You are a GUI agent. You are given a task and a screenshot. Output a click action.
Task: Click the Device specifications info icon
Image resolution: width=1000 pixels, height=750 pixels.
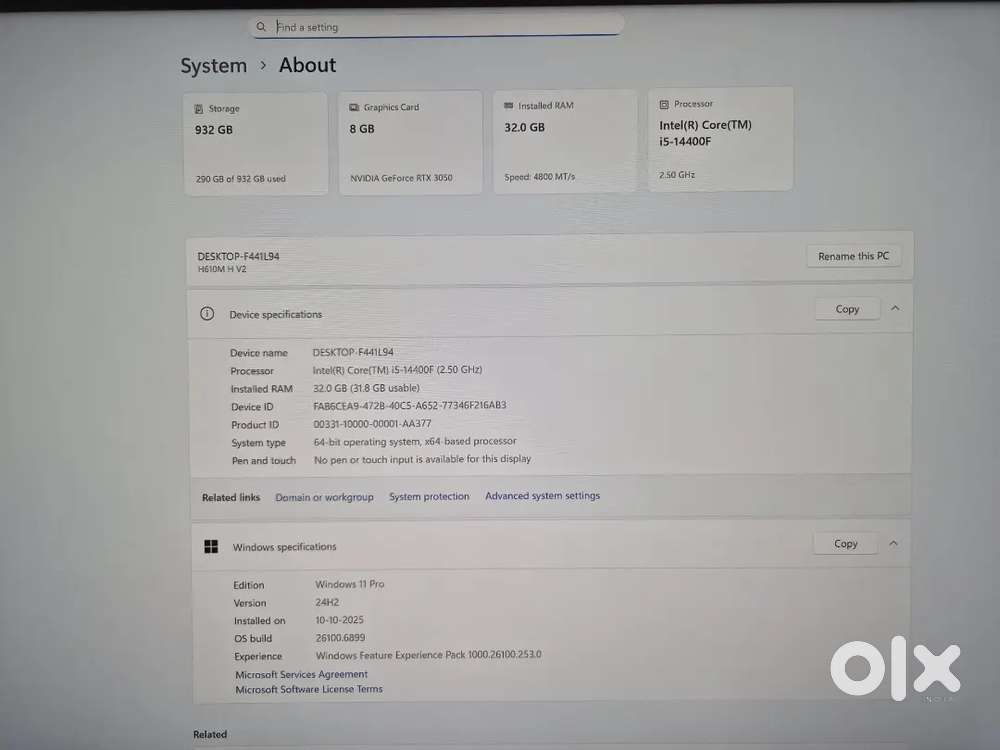coord(207,314)
